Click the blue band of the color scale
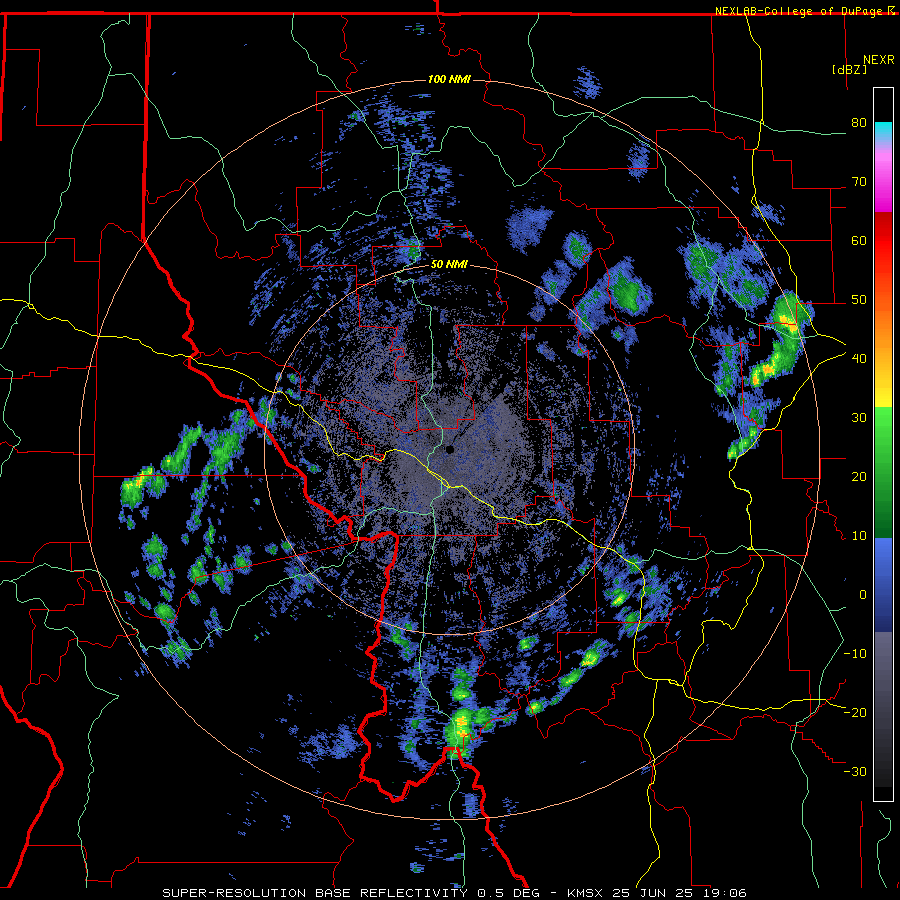900x900 pixels. (x=883, y=585)
